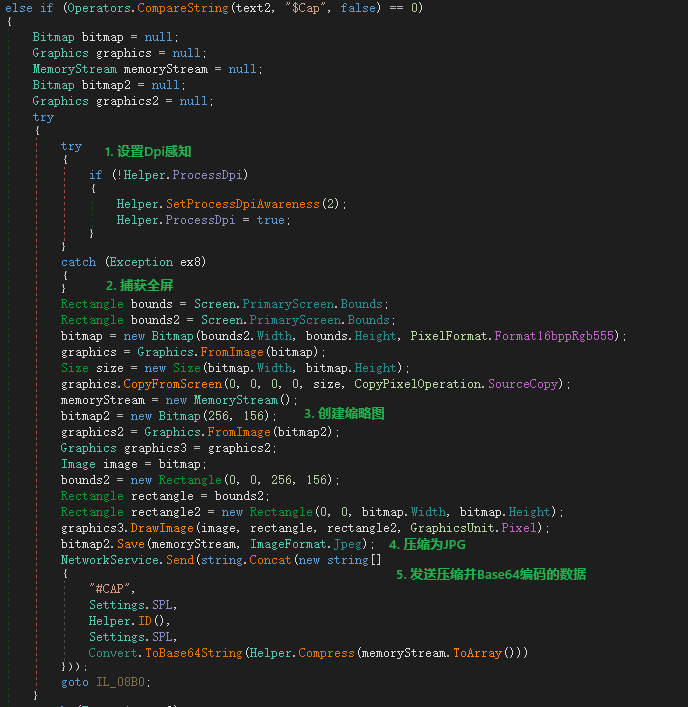Click the CompareString method in the else-if line
Viewport: 688px width, 707px height.
tap(183, 8)
